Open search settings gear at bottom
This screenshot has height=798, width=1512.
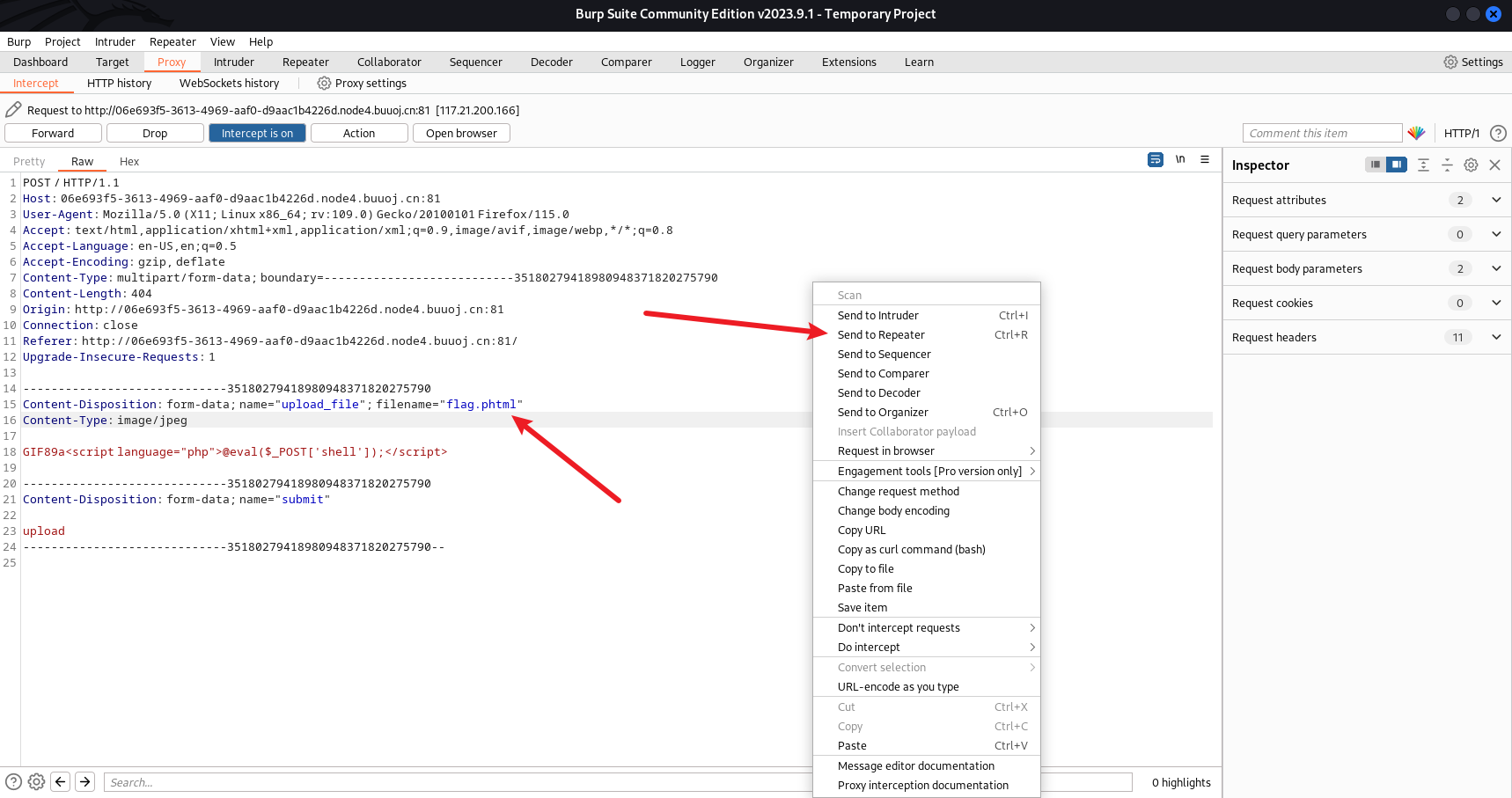36,781
